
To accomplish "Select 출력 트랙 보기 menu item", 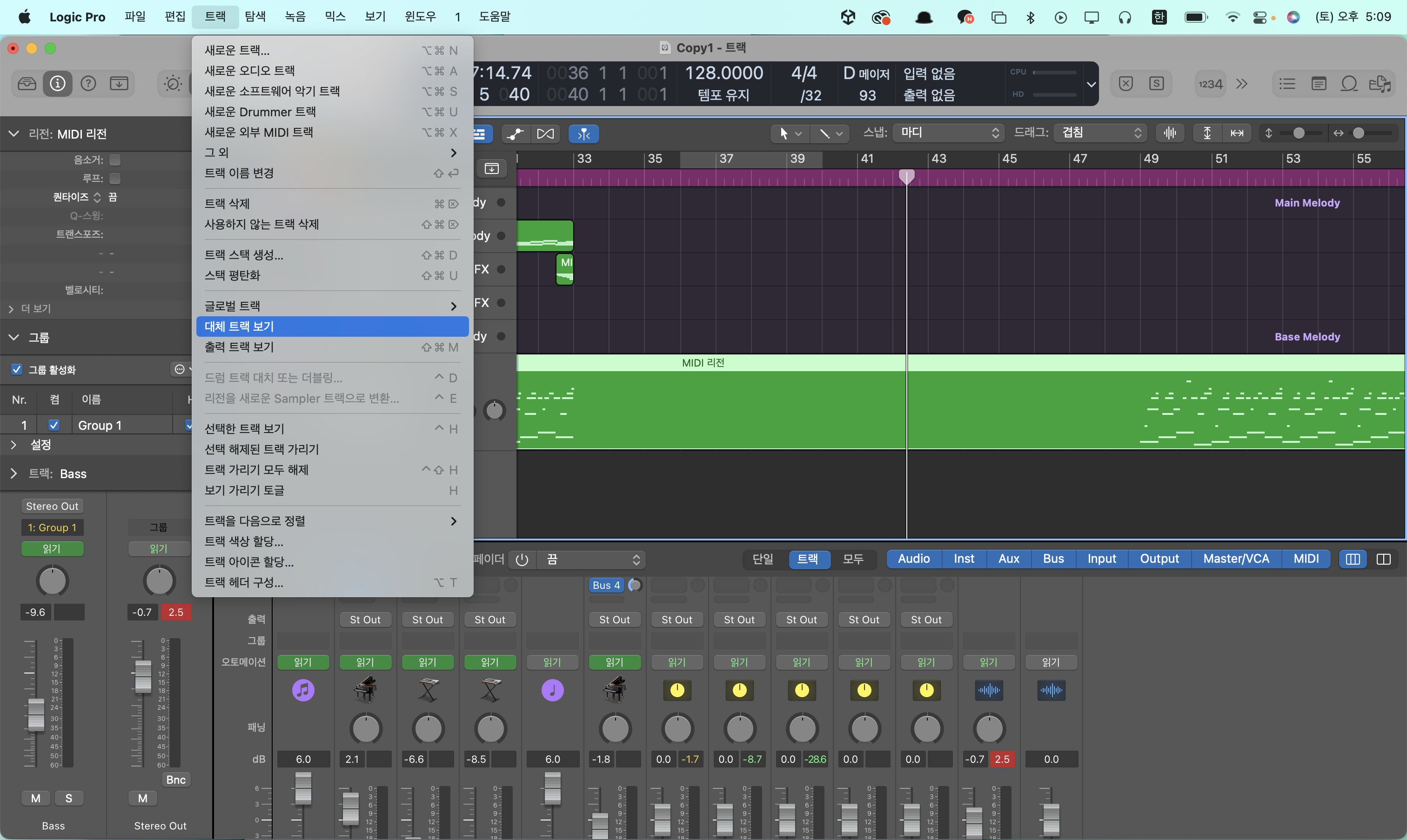I will 239,347.
